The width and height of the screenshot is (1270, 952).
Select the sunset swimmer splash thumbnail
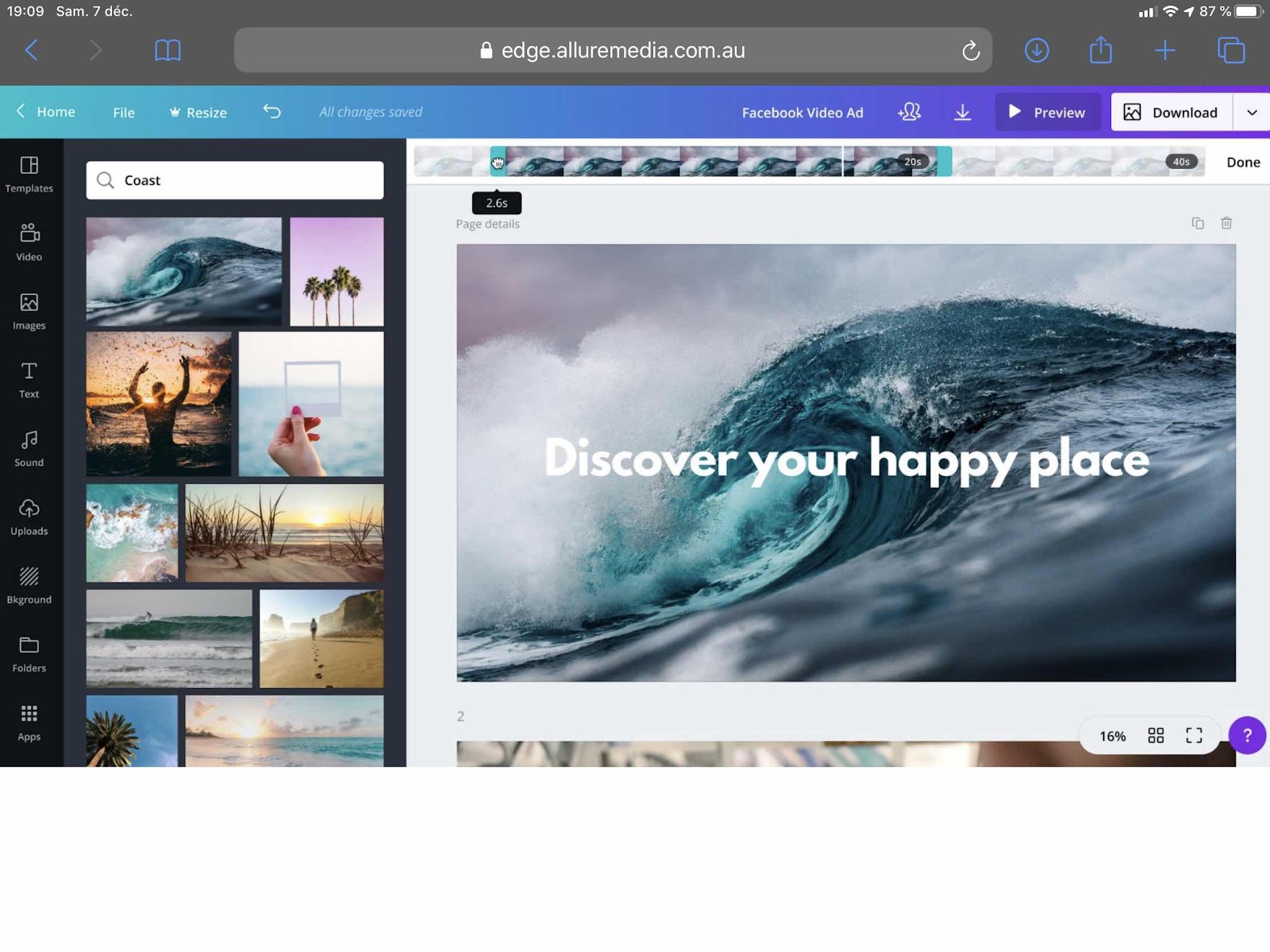tap(159, 404)
